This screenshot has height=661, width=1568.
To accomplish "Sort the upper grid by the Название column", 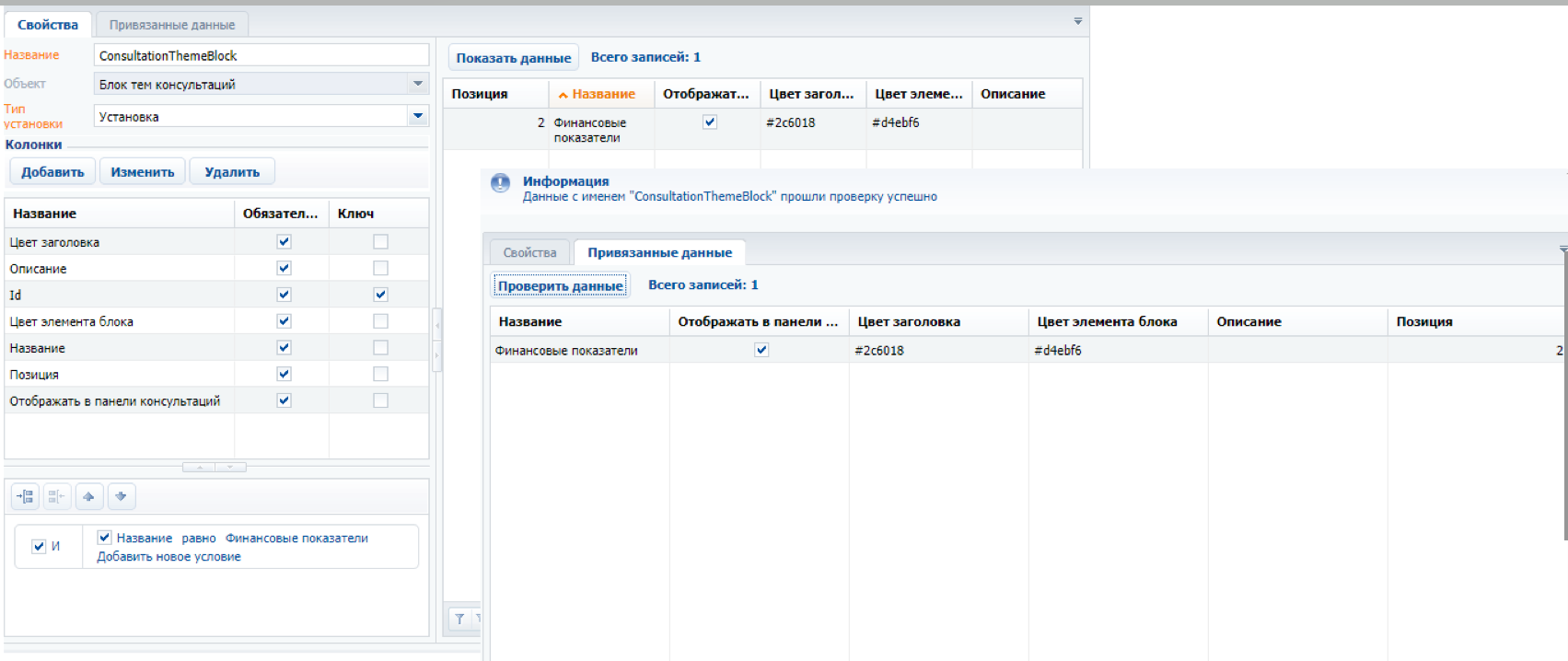I will point(602,94).
